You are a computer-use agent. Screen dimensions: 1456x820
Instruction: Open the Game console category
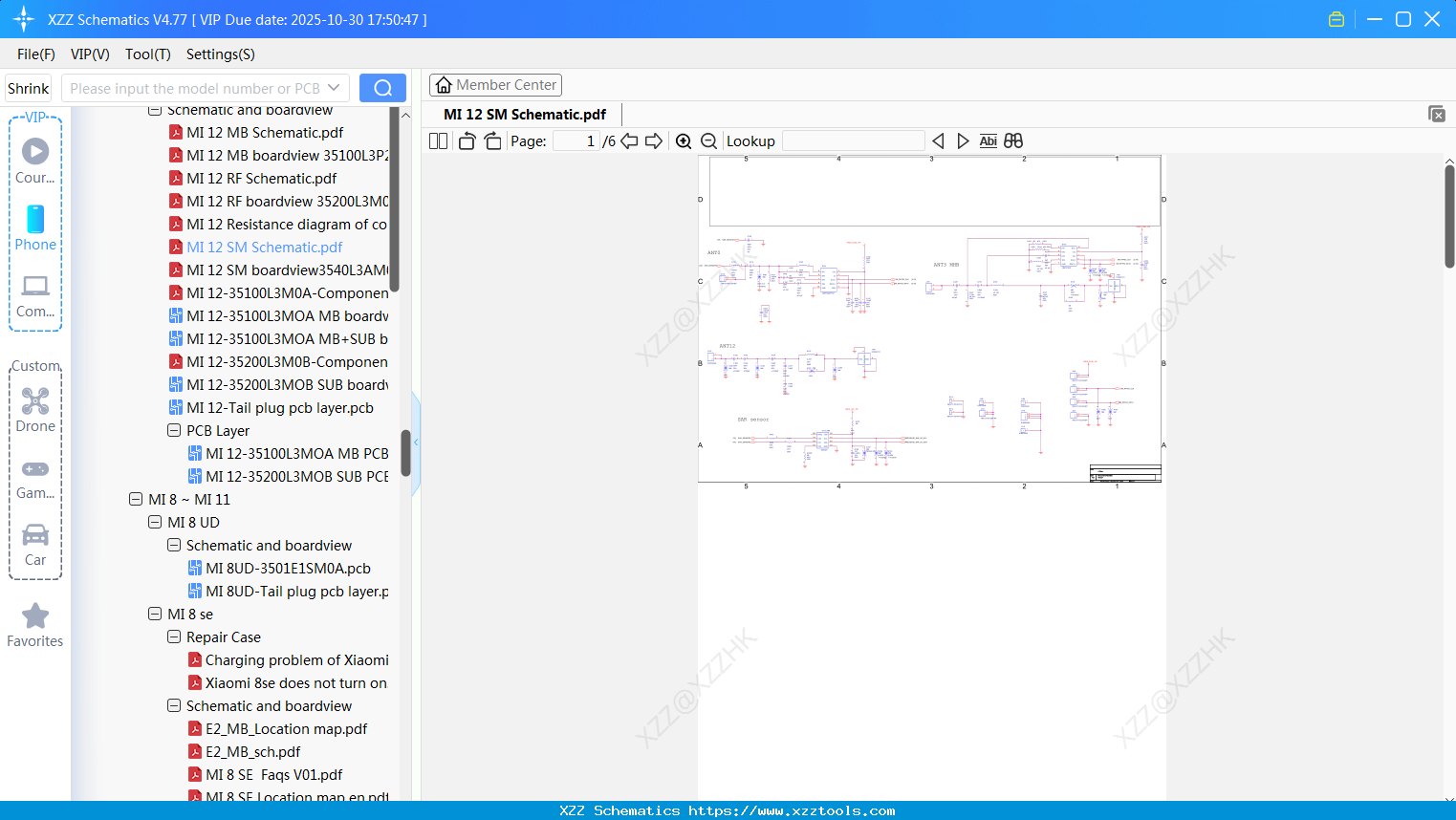(35, 478)
